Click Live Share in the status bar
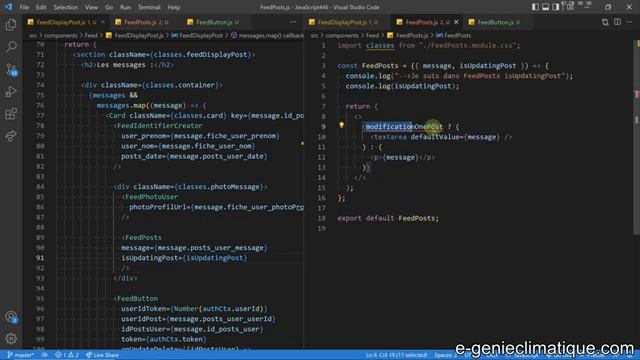The height and width of the screenshot is (360, 640). [102, 355]
